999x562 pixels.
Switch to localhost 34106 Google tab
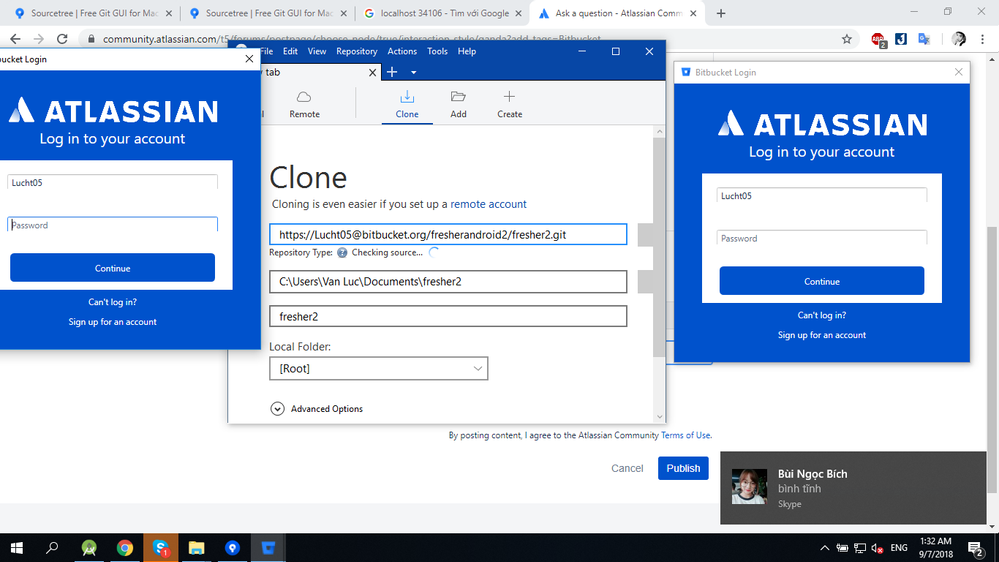point(443,13)
